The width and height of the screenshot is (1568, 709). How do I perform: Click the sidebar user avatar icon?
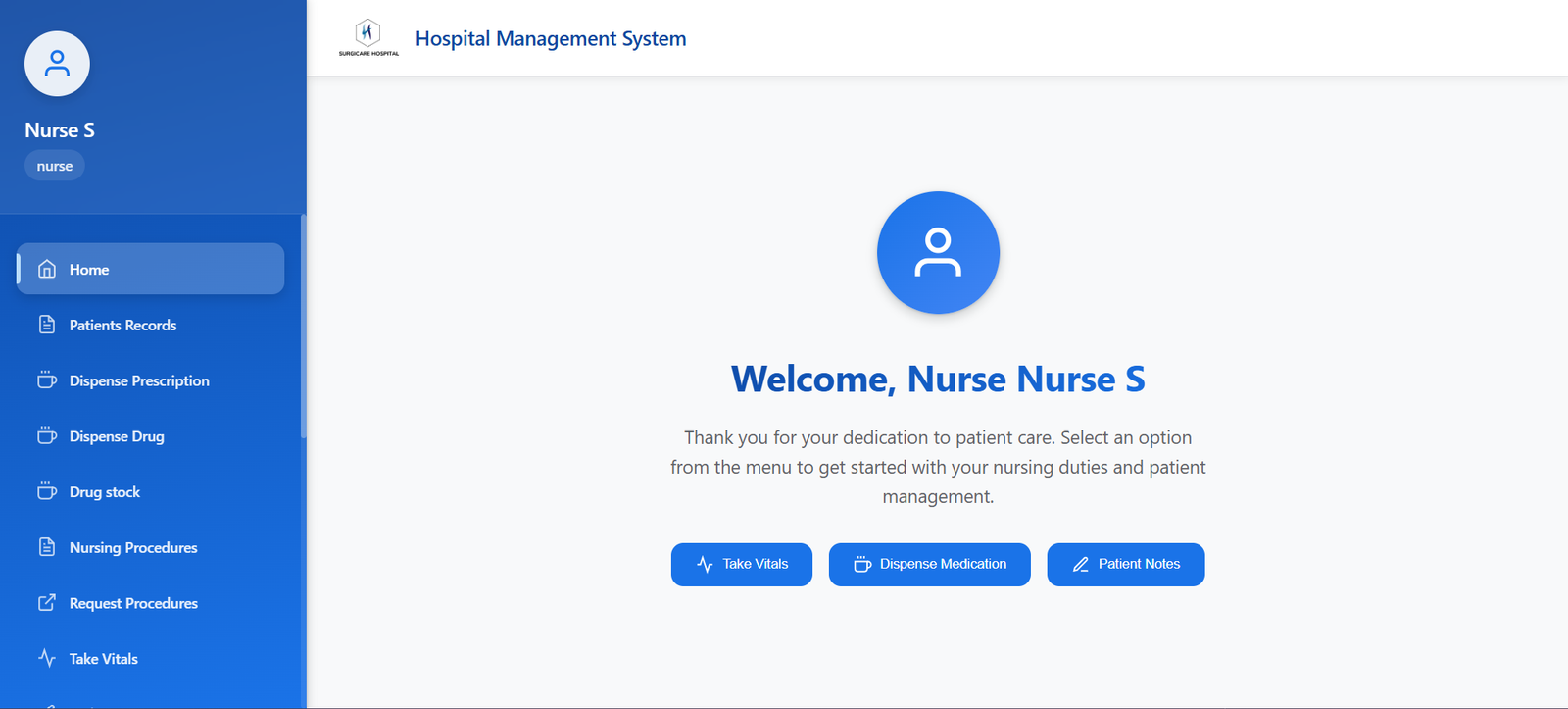pyautogui.click(x=57, y=64)
